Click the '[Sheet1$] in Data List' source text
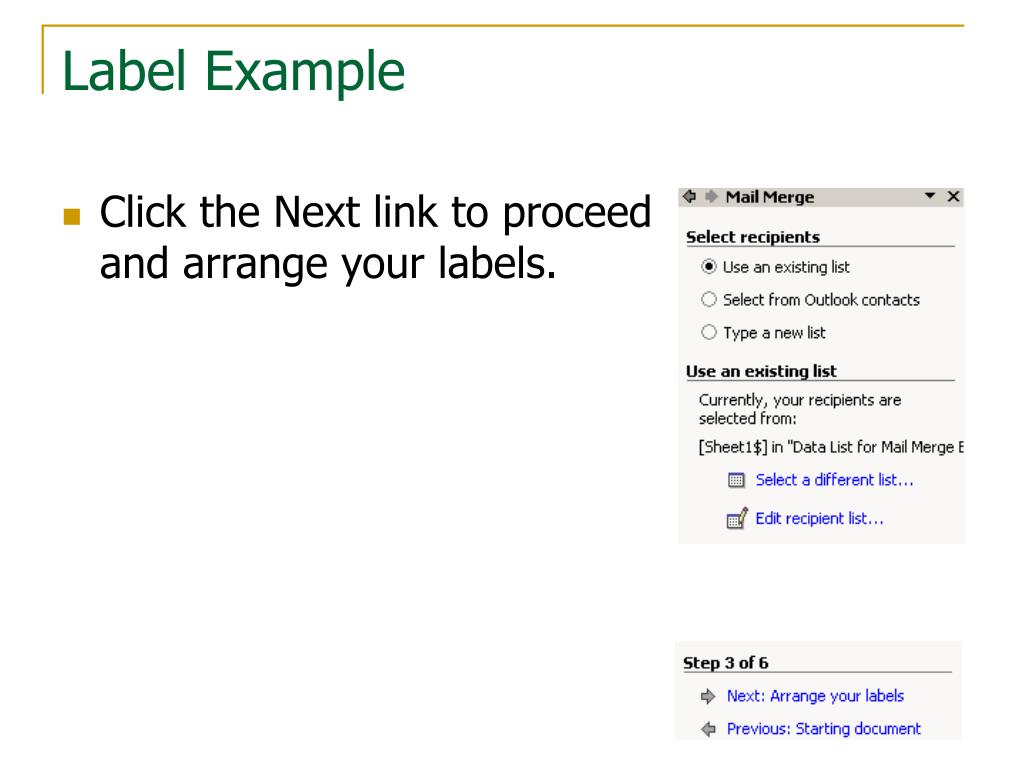The height and width of the screenshot is (768, 1024). tap(831, 447)
